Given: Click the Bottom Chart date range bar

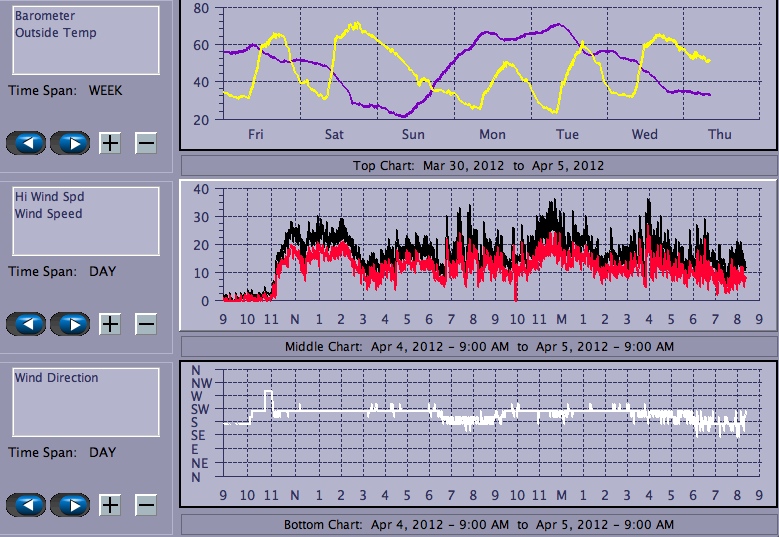Looking at the screenshot, I should click(478, 525).
